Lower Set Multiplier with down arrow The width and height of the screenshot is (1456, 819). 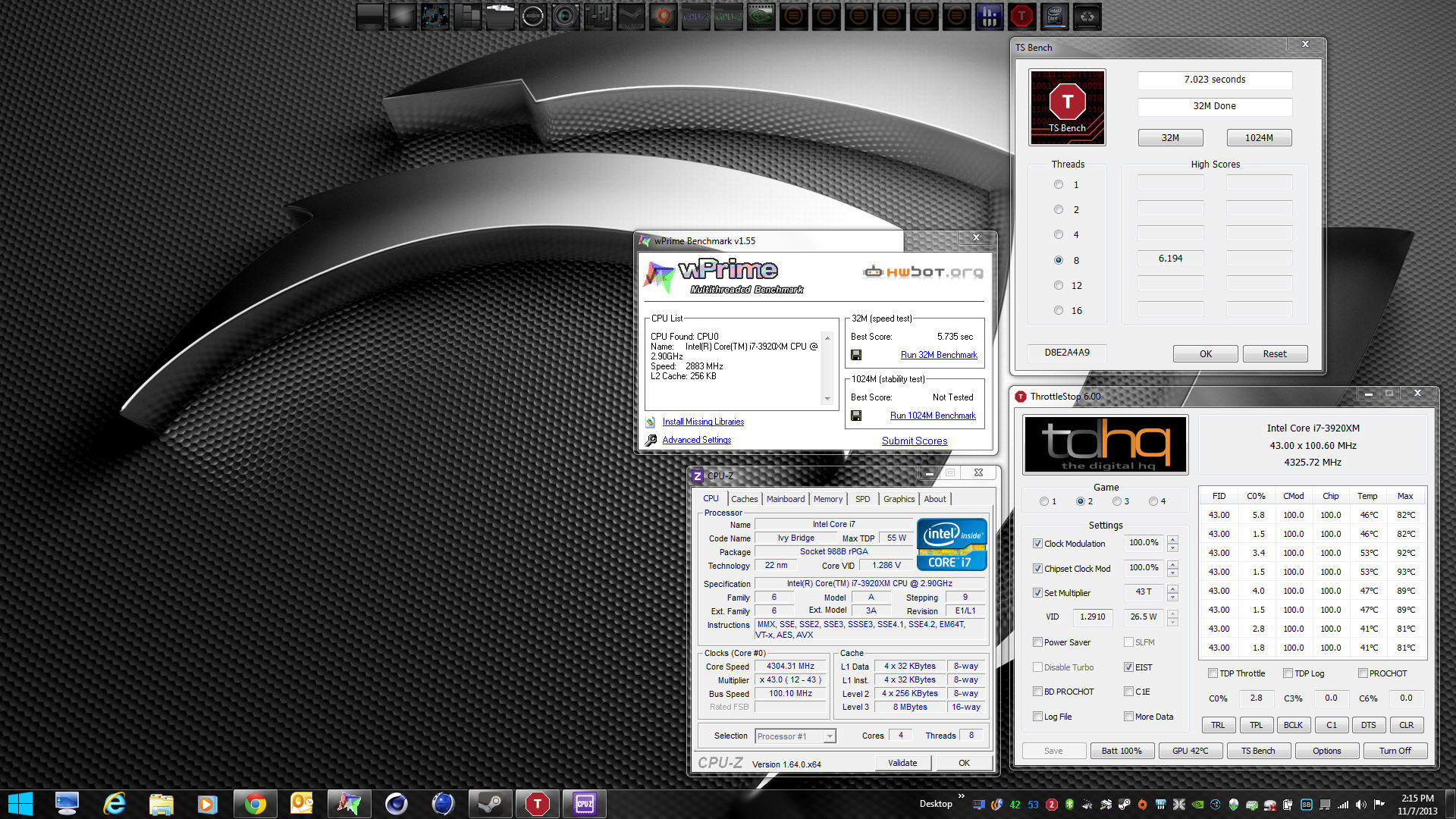click(1172, 598)
